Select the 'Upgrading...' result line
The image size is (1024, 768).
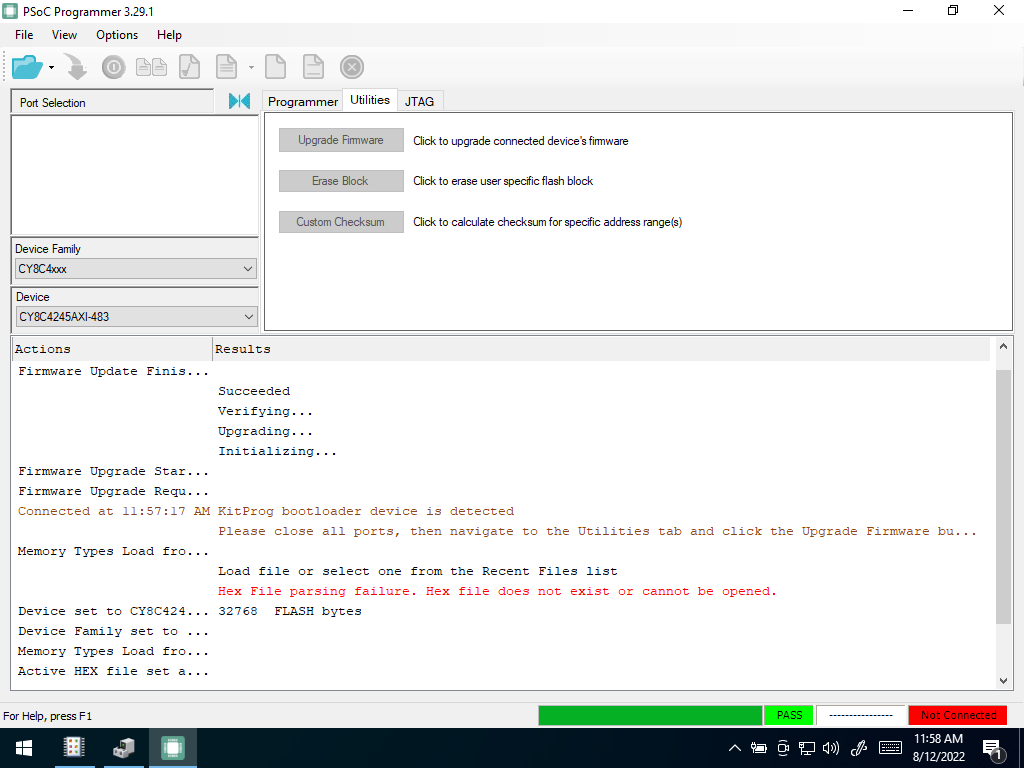(265, 432)
